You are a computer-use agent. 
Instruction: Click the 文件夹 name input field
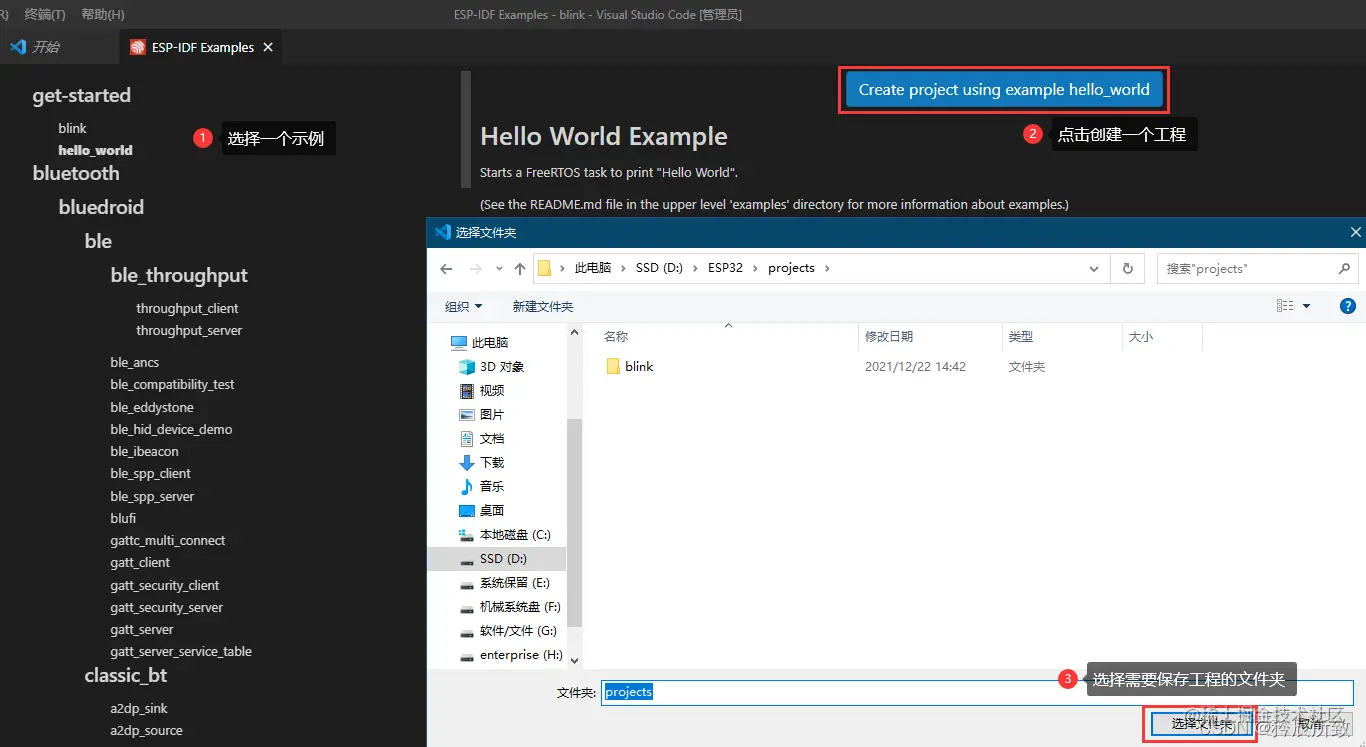[x=977, y=692]
